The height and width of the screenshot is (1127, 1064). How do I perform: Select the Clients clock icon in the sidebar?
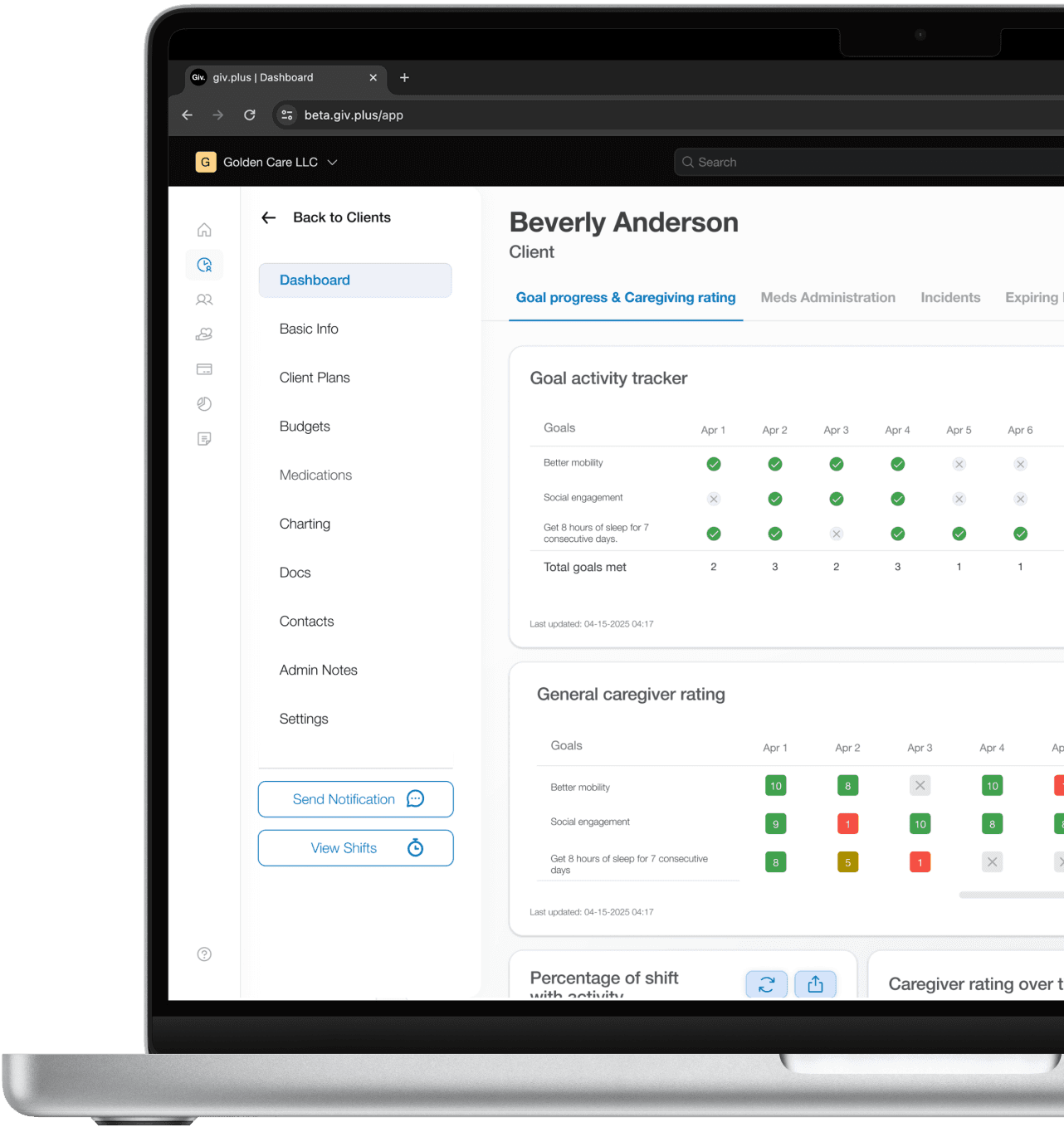(x=204, y=265)
